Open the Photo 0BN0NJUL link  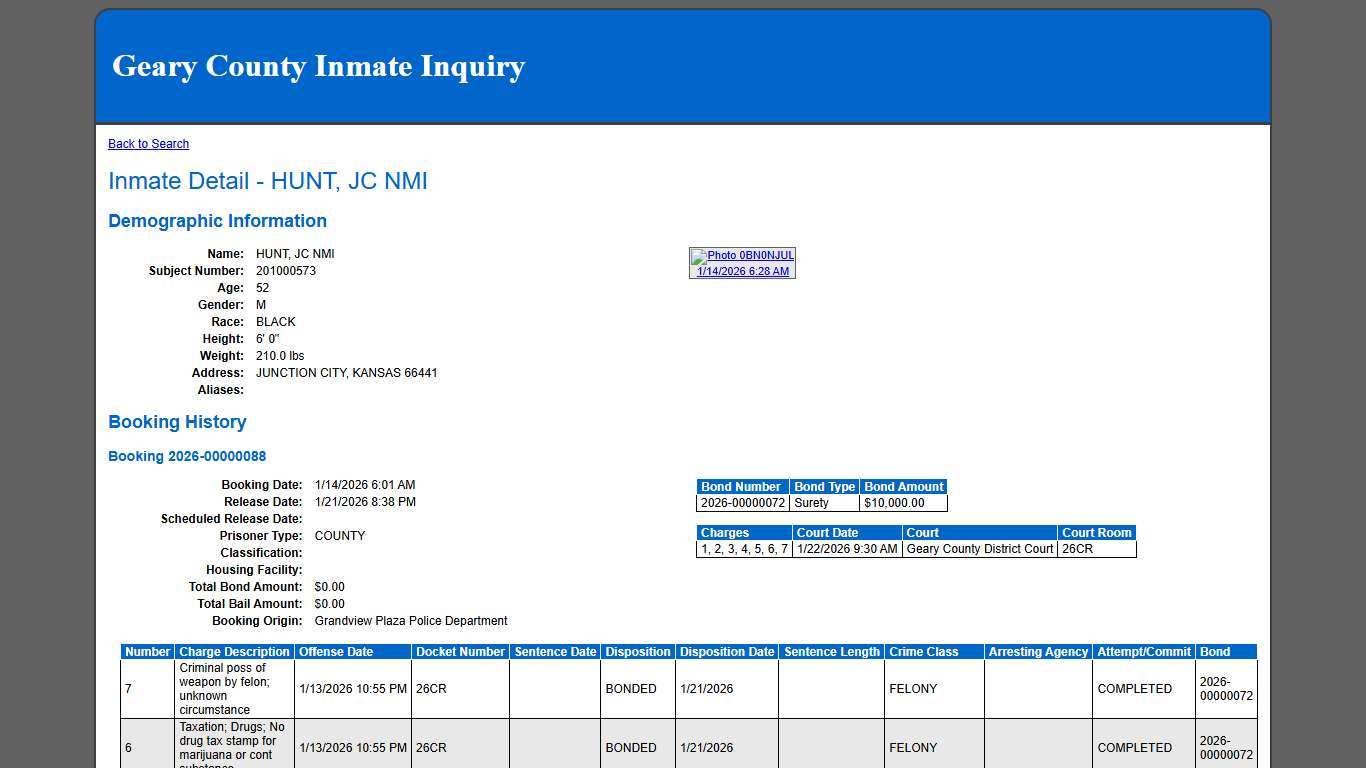pos(748,255)
